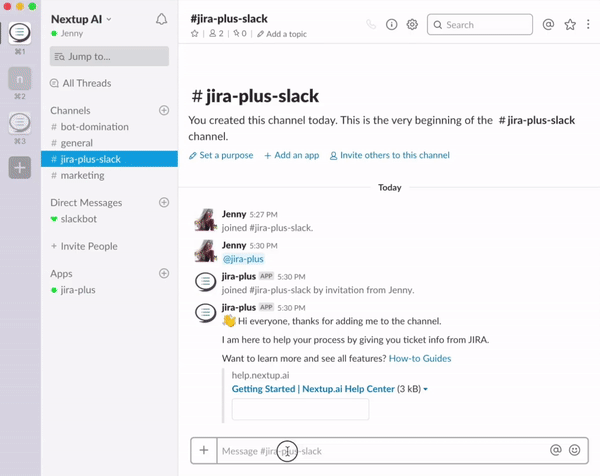Open the marketing channel
The width and height of the screenshot is (600, 476).
pyautogui.click(x=82, y=175)
